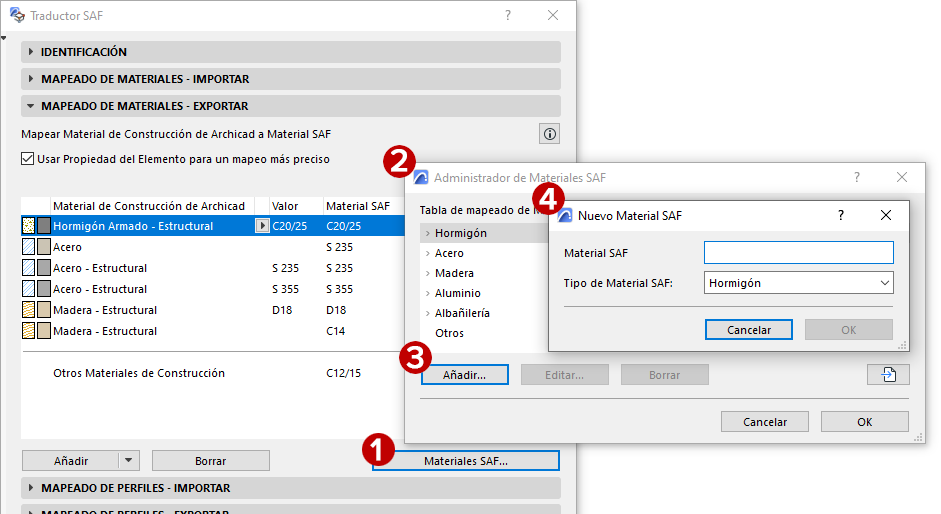Expand Acero tree node in material manager
This screenshot has width=941, height=514.
point(427,253)
